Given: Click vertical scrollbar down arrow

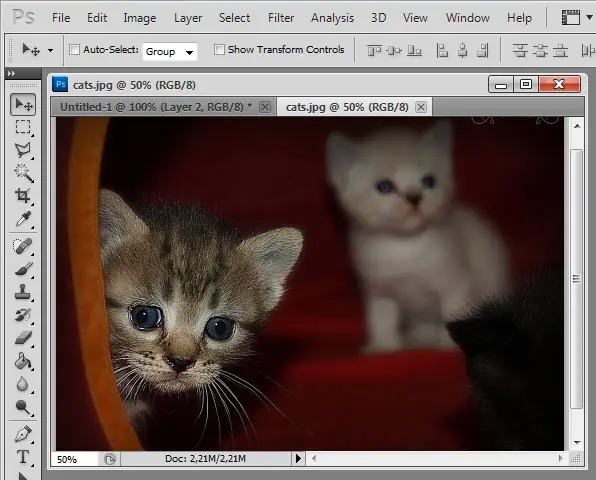Looking at the screenshot, I should pos(577,443).
